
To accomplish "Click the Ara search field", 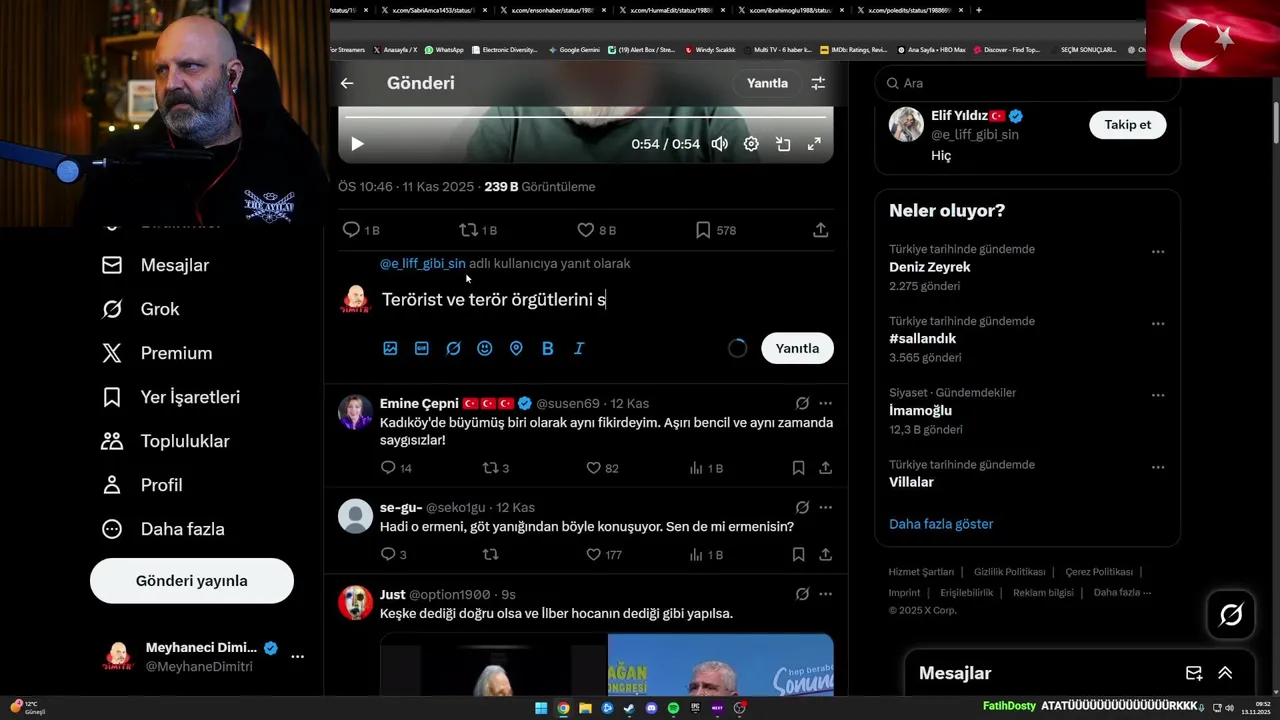I will [1027, 83].
